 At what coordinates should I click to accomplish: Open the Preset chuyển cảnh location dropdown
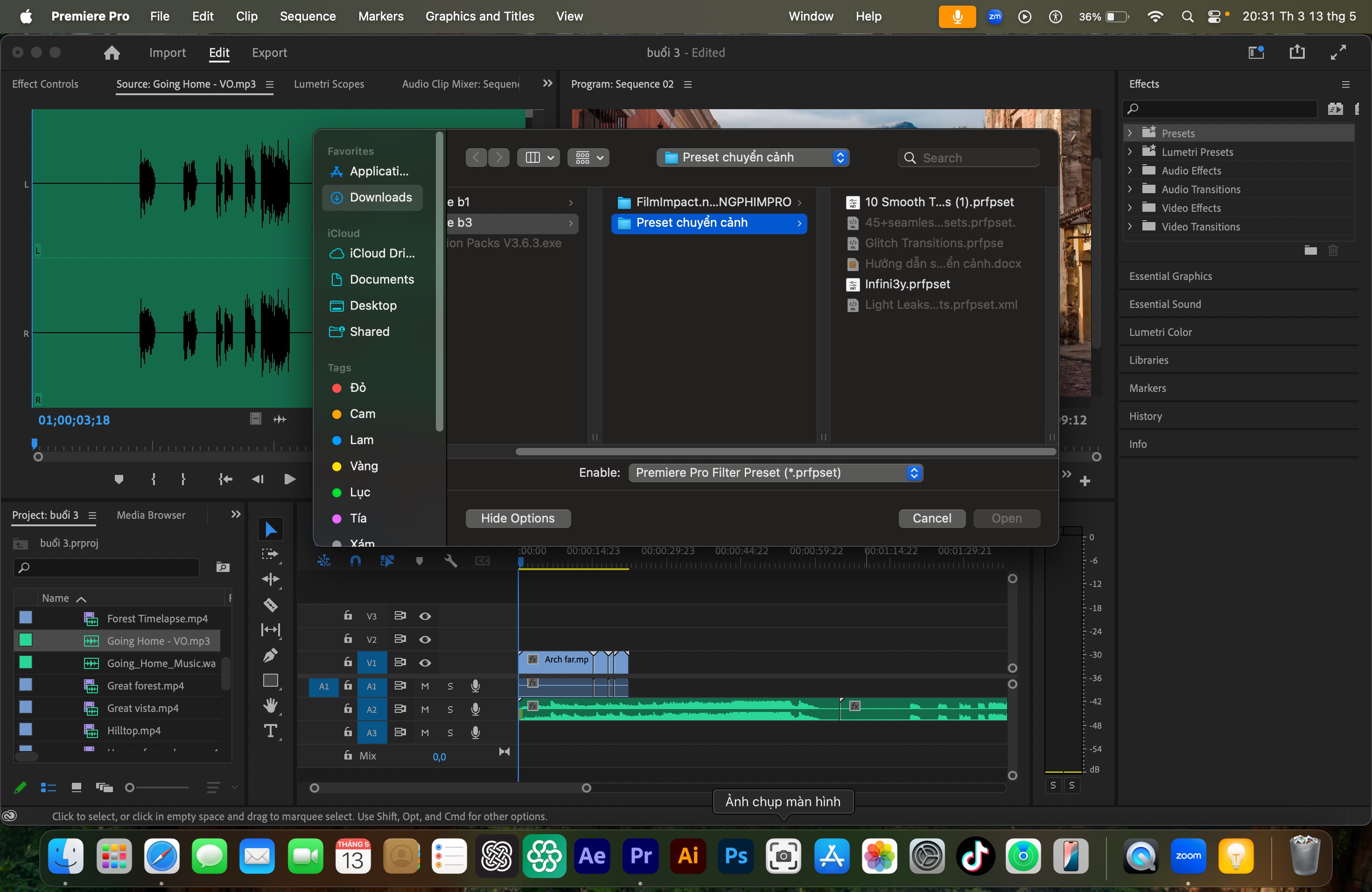click(x=752, y=157)
